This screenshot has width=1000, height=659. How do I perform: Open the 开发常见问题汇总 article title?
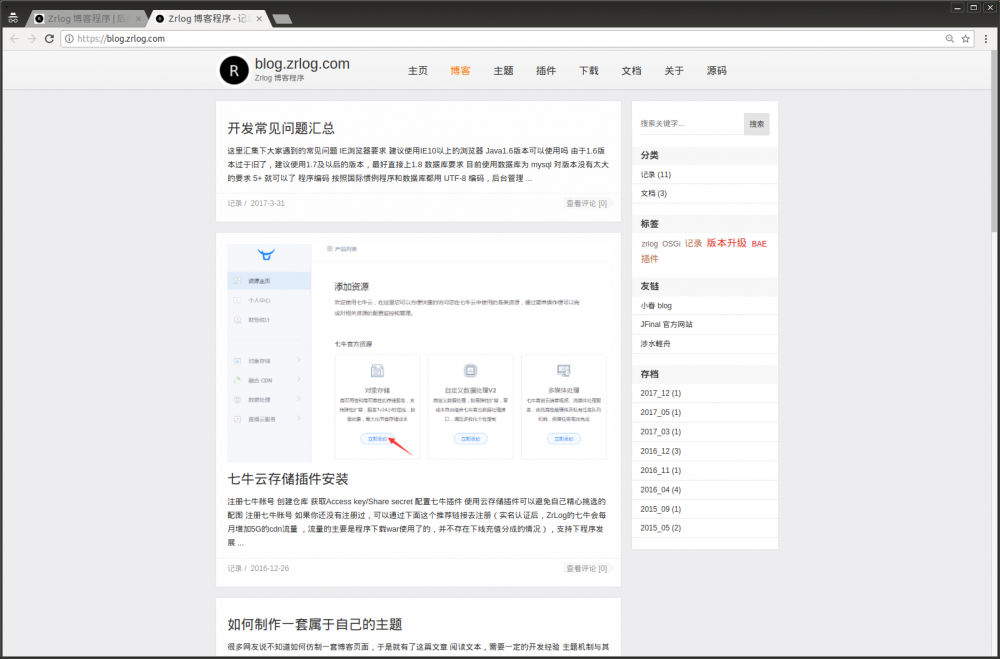[281, 129]
